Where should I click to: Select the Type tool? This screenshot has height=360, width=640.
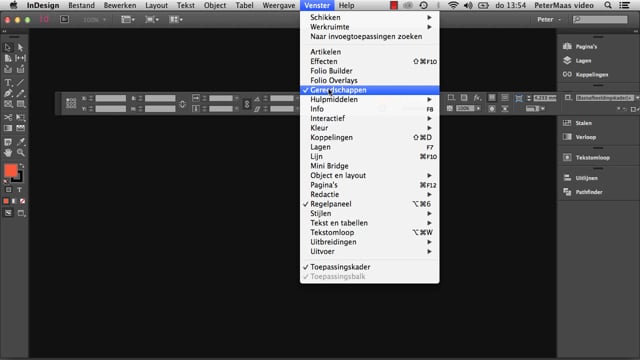click(x=8, y=82)
